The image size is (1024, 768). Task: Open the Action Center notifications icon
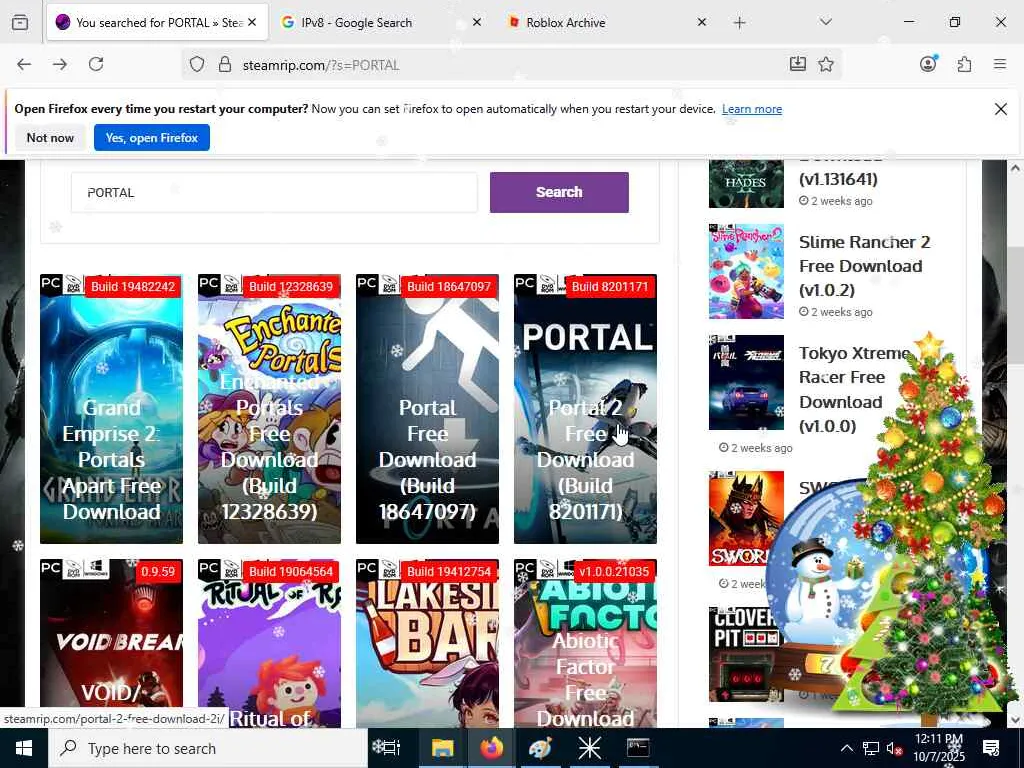[991, 748]
